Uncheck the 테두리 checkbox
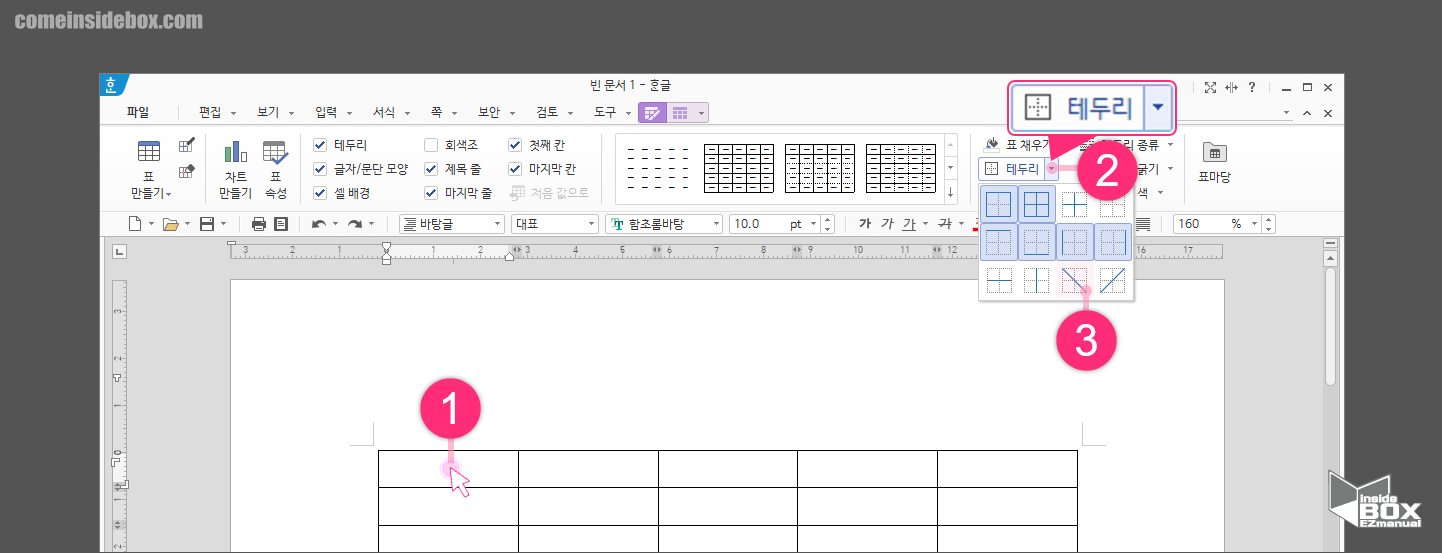 pyautogui.click(x=320, y=145)
